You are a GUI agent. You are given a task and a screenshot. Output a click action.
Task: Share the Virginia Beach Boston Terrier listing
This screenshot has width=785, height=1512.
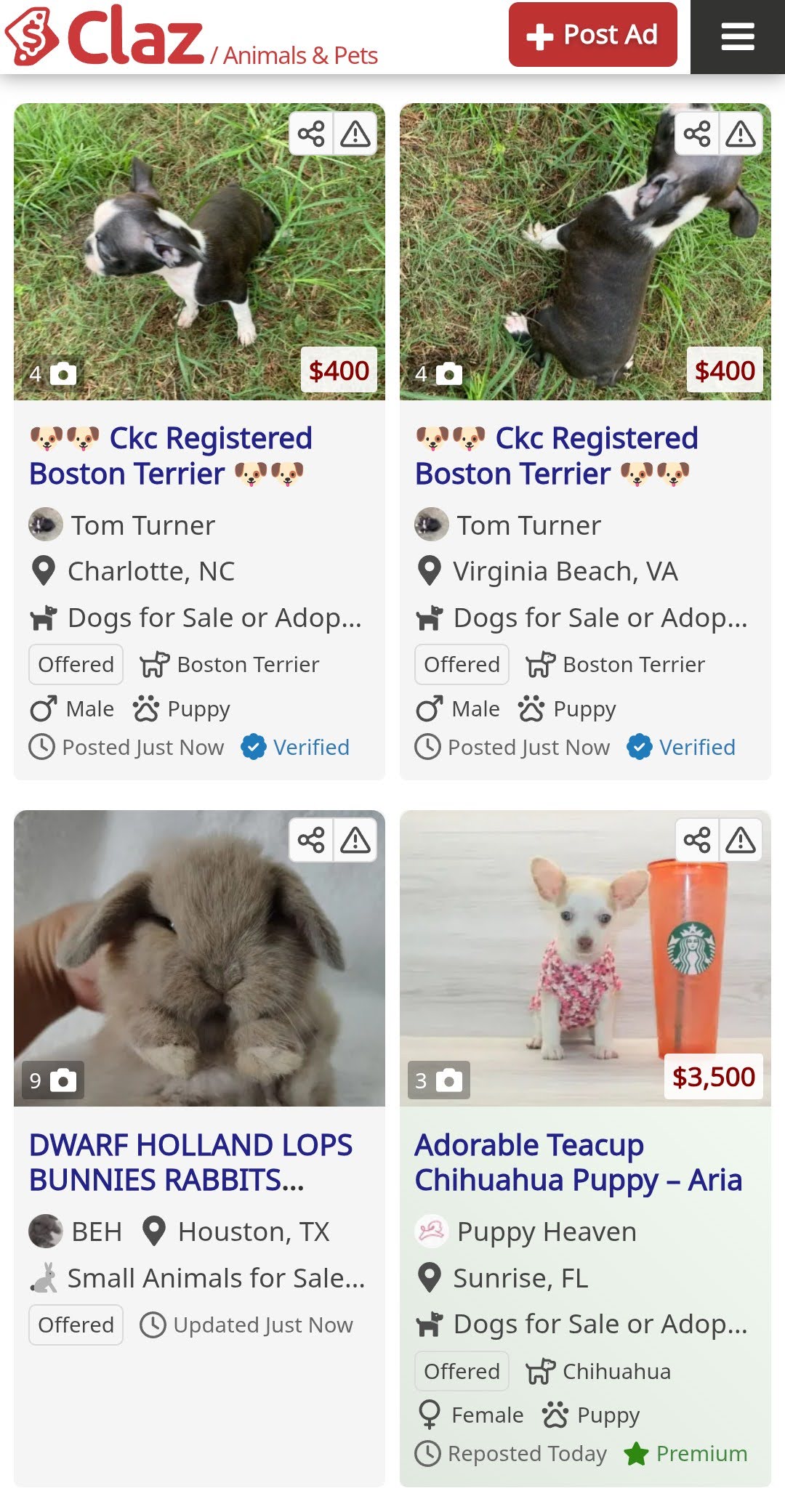coord(697,134)
